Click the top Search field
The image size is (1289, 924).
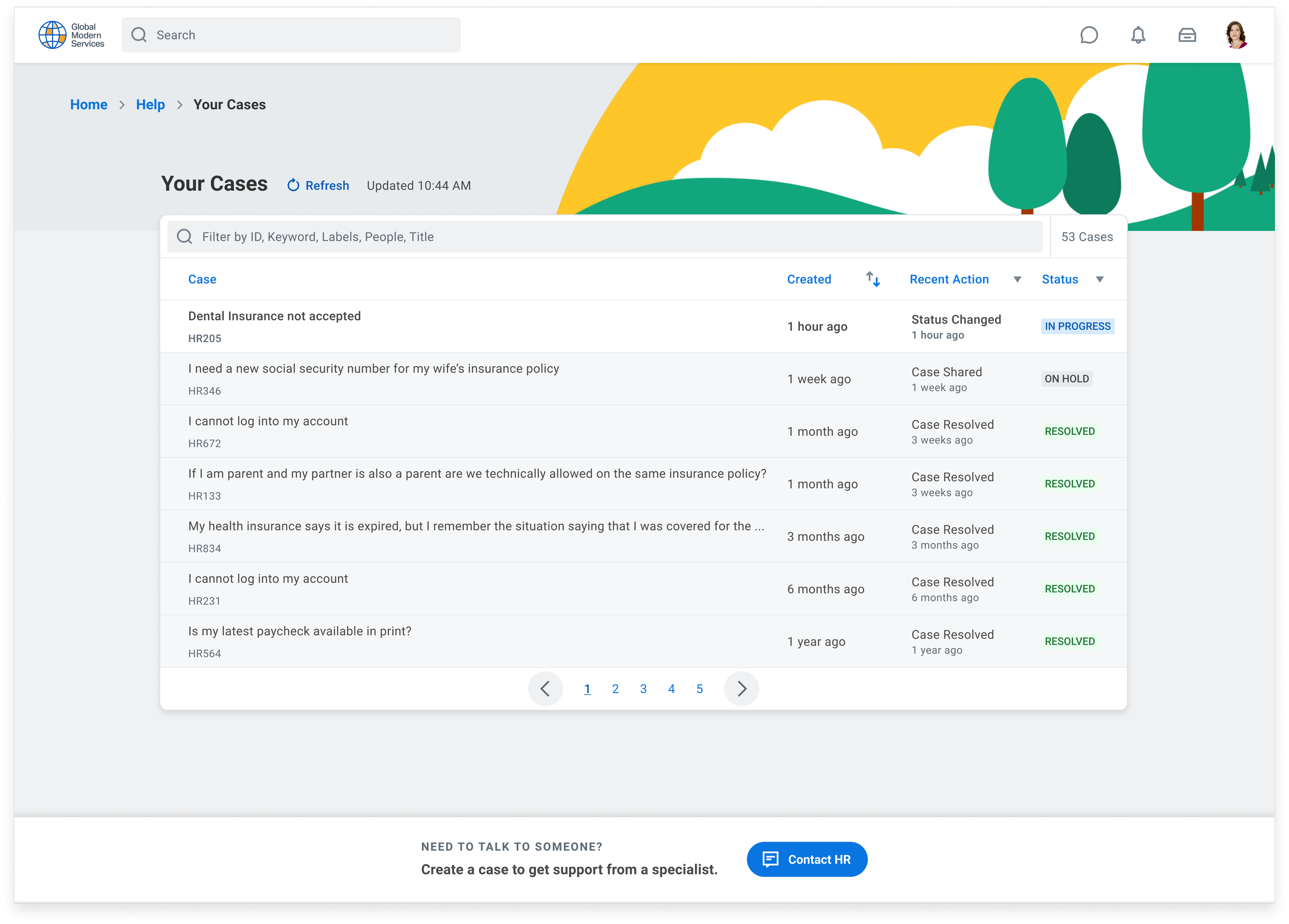click(x=291, y=35)
